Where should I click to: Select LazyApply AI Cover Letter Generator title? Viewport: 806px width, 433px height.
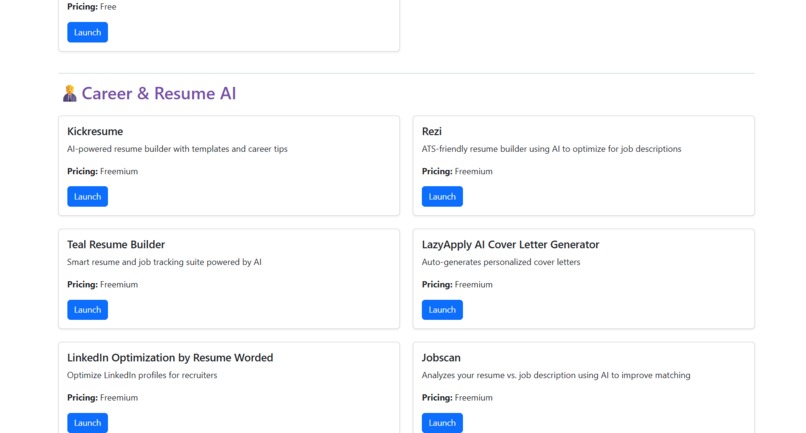(x=510, y=244)
